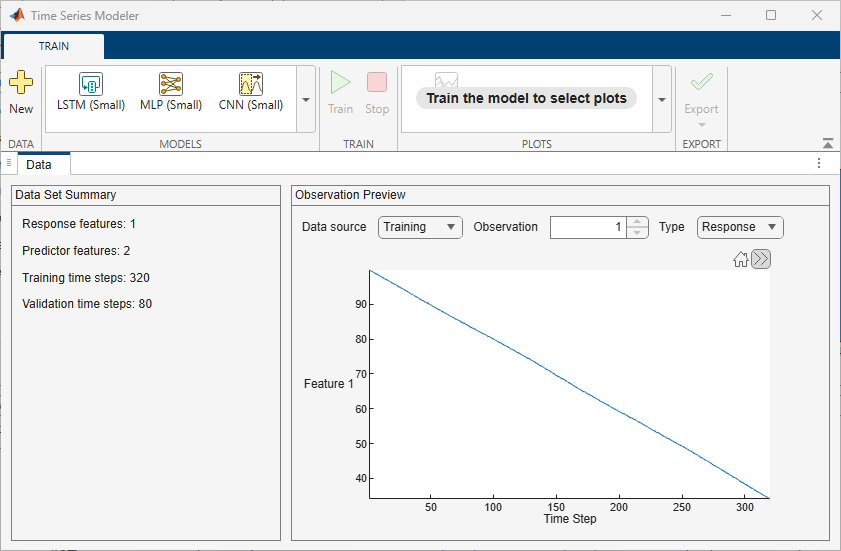841x551 pixels.
Task: Collapse the toolstrip ribbon
Action: point(828,144)
